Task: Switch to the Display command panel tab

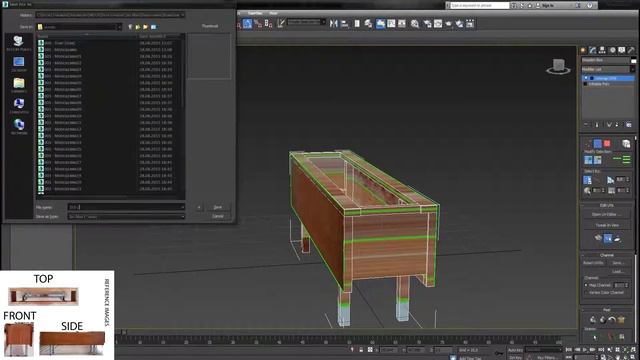Action: pyautogui.click(x=622, y=50)
